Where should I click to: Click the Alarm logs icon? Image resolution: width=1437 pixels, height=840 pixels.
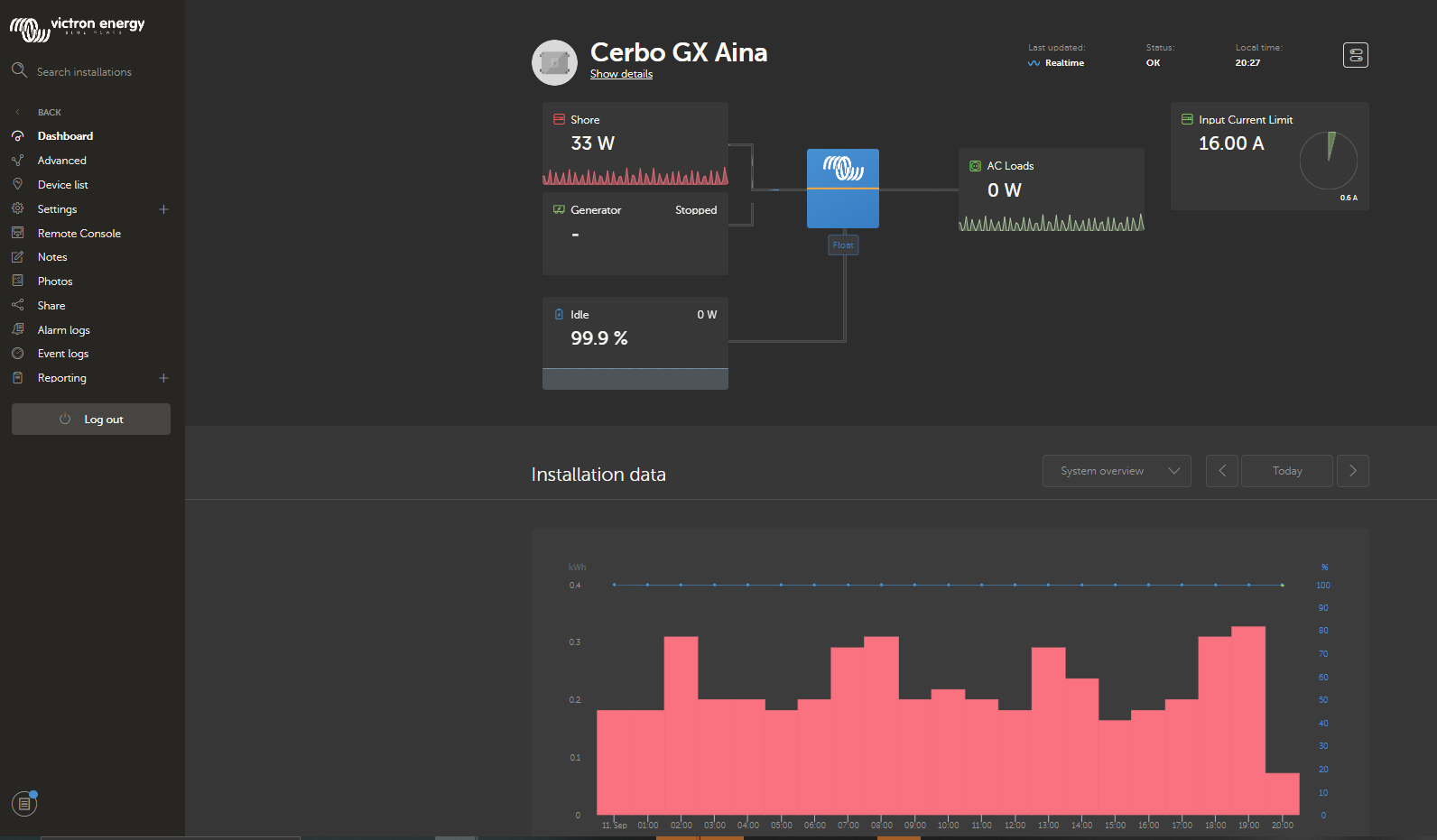pos(17,329)
